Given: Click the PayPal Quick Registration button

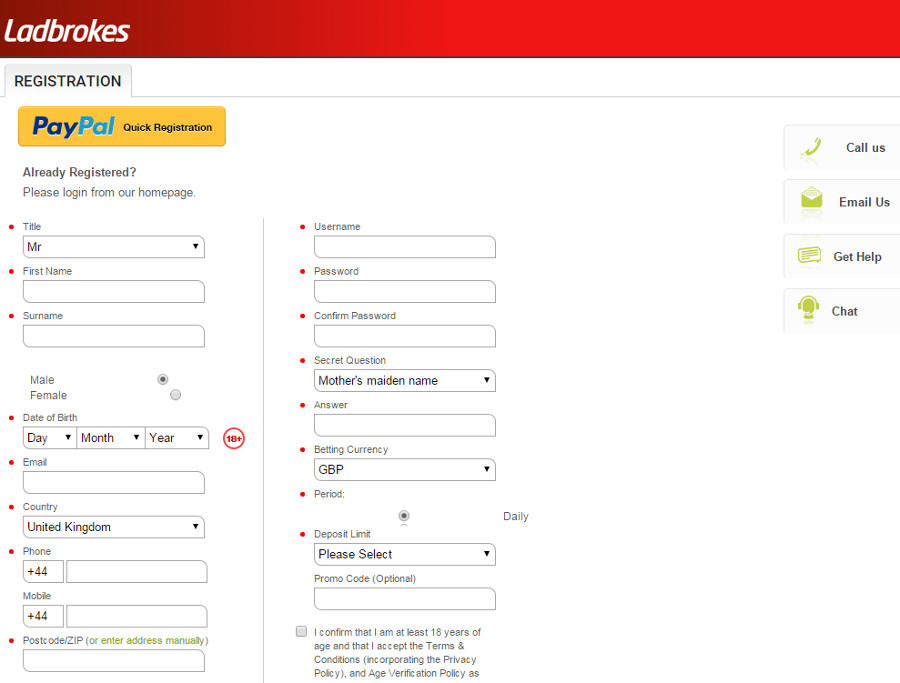Looking at the screenshot, I should [122, 126].
